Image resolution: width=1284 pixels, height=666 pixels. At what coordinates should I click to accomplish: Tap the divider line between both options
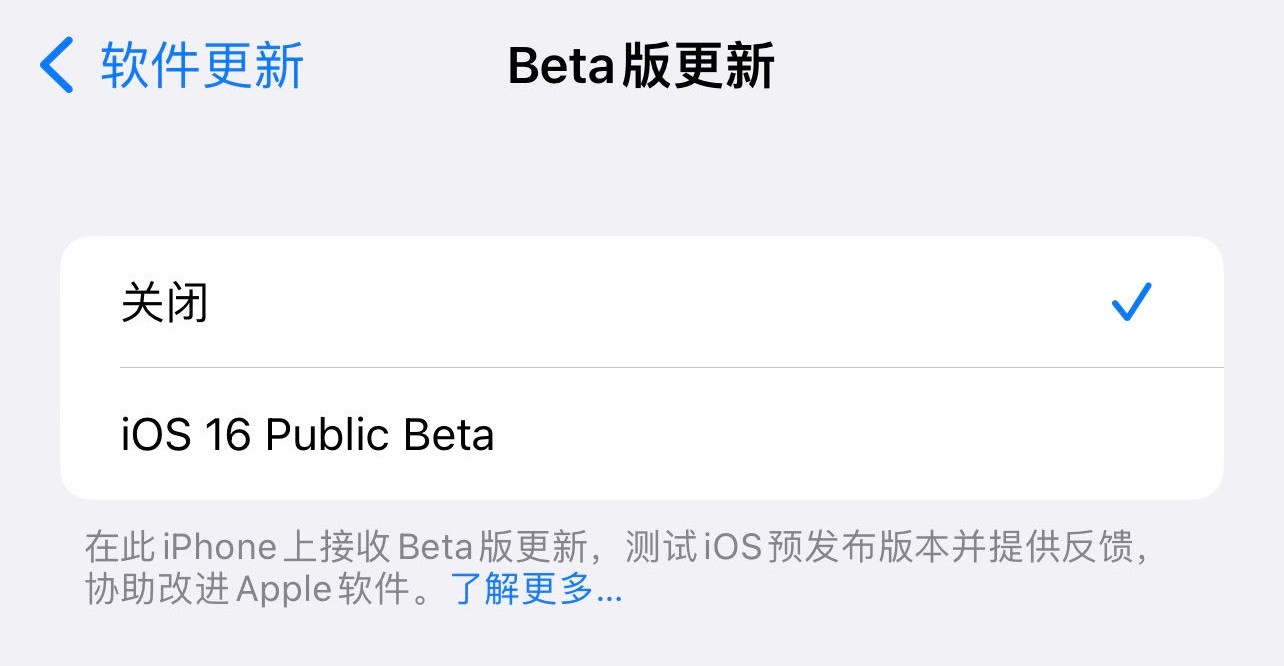point(671,367)
